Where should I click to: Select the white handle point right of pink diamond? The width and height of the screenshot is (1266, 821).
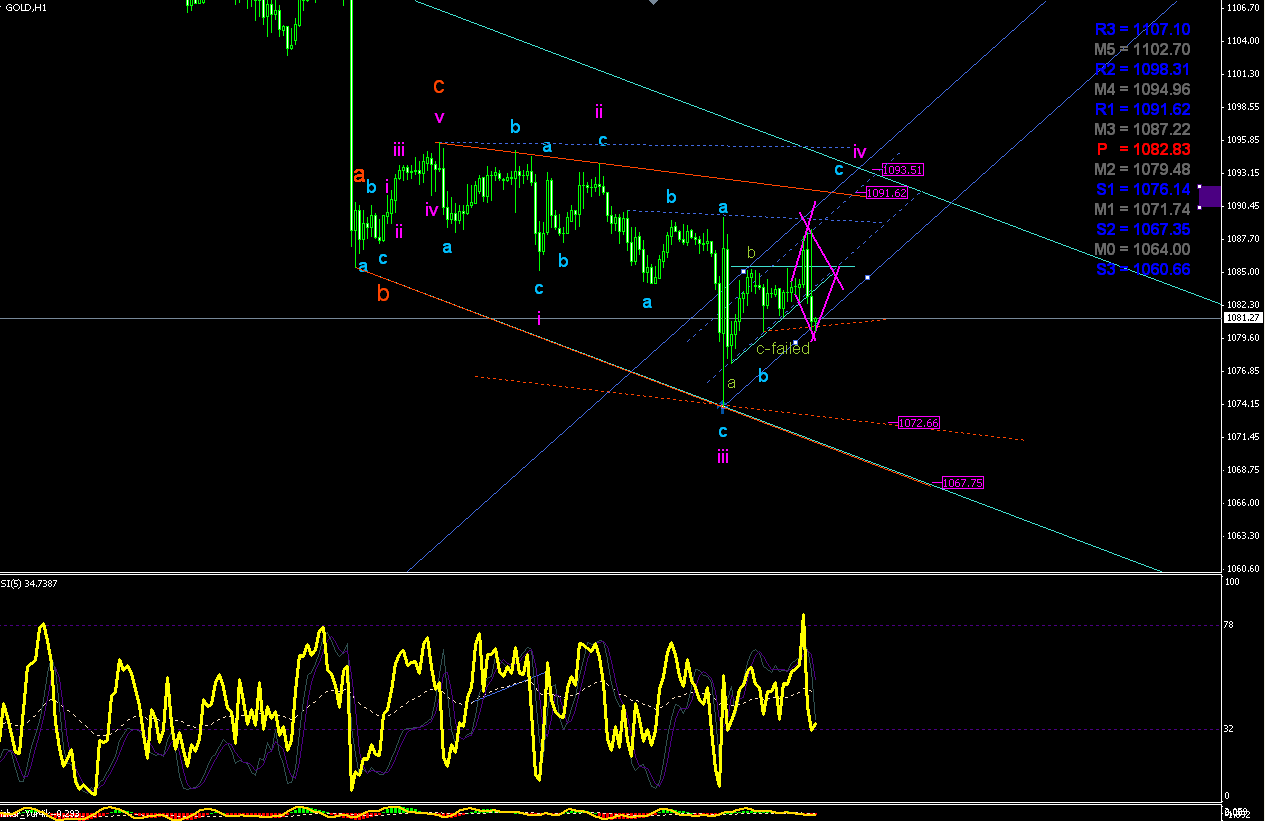867,277
